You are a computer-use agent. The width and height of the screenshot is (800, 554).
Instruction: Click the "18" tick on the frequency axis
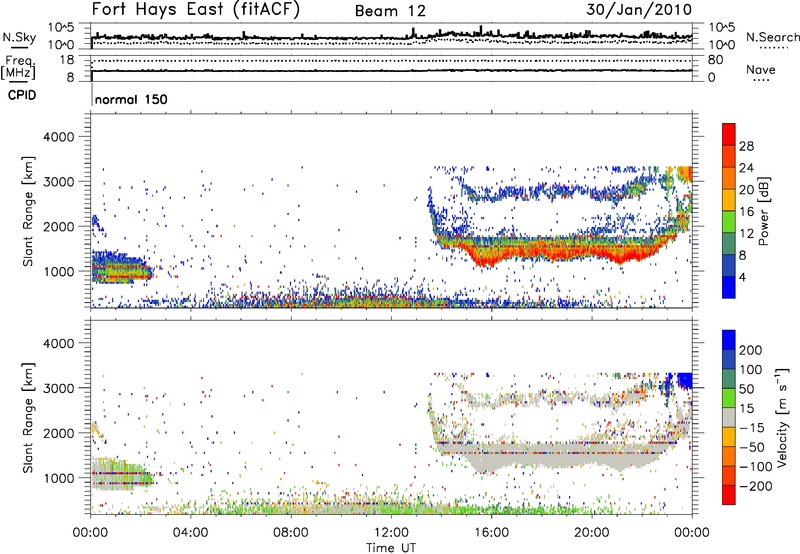(x=67, y=60)
